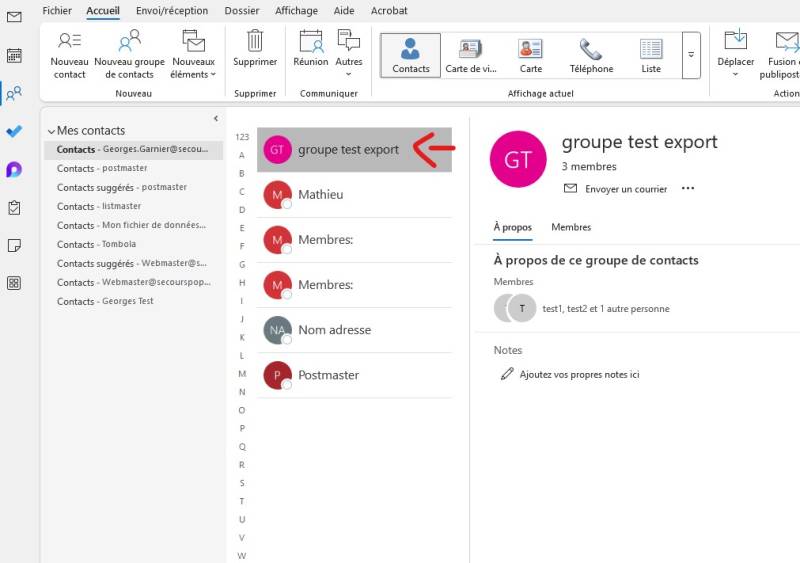Collapse the folder pane arrow

click(x=216, y=118)
